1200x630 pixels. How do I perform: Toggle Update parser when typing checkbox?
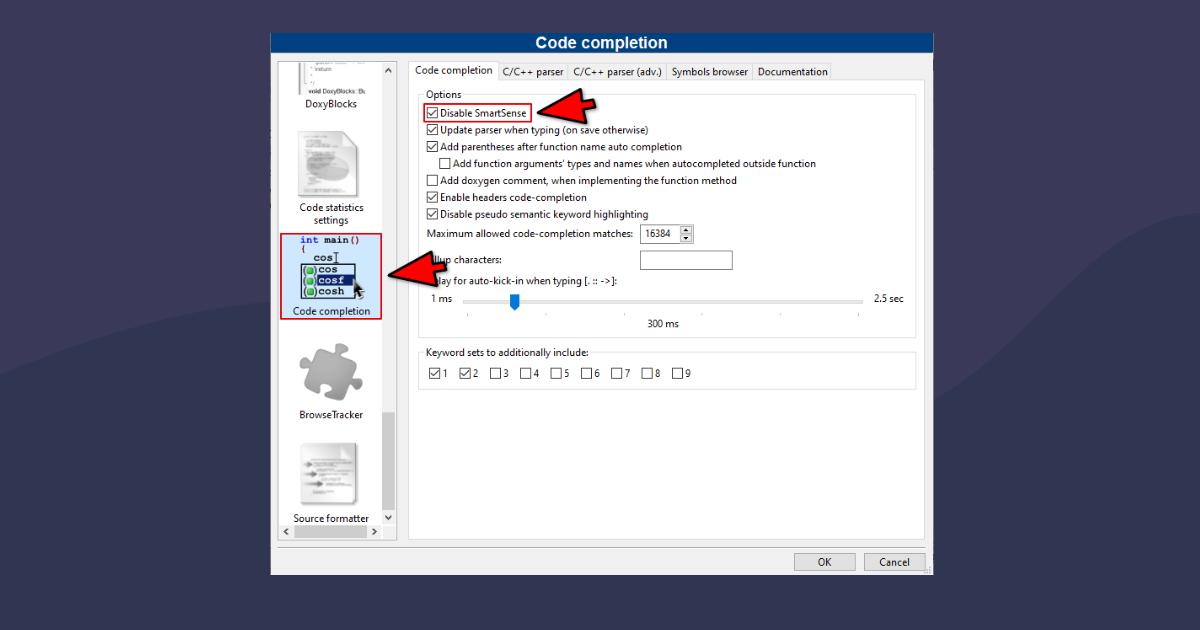[432, 130]
